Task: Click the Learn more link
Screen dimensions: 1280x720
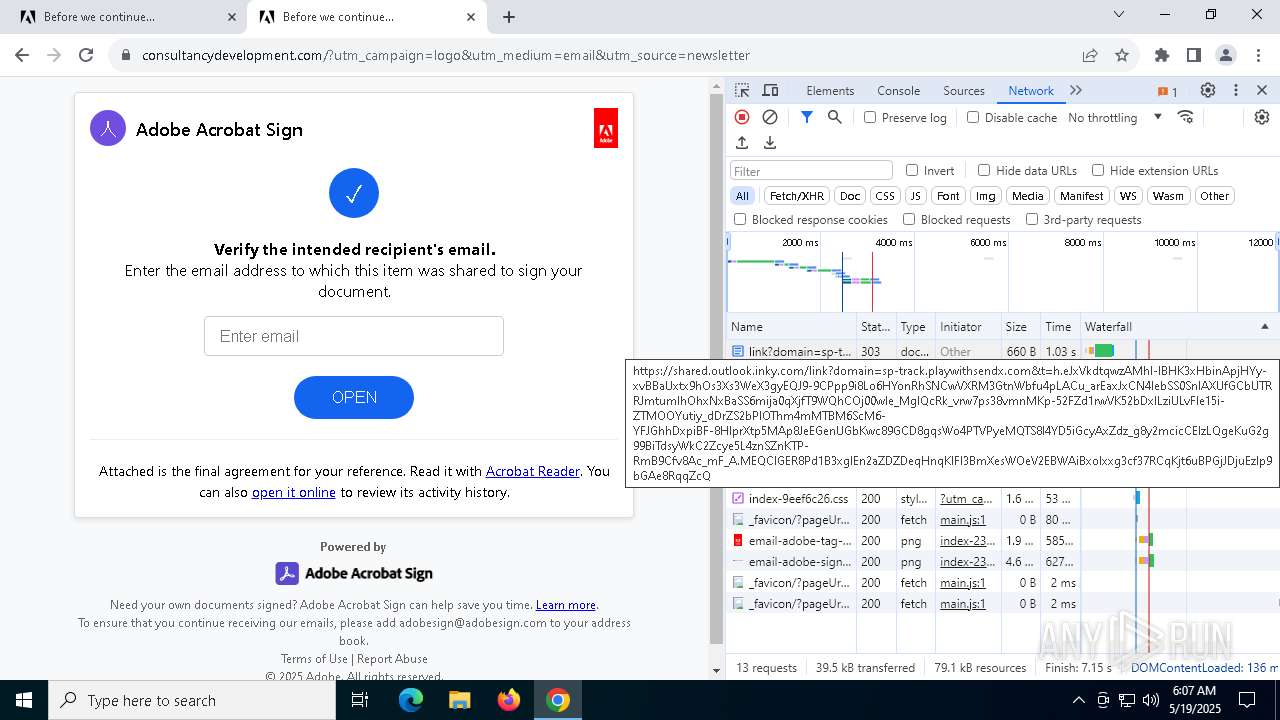Action: 566,605
